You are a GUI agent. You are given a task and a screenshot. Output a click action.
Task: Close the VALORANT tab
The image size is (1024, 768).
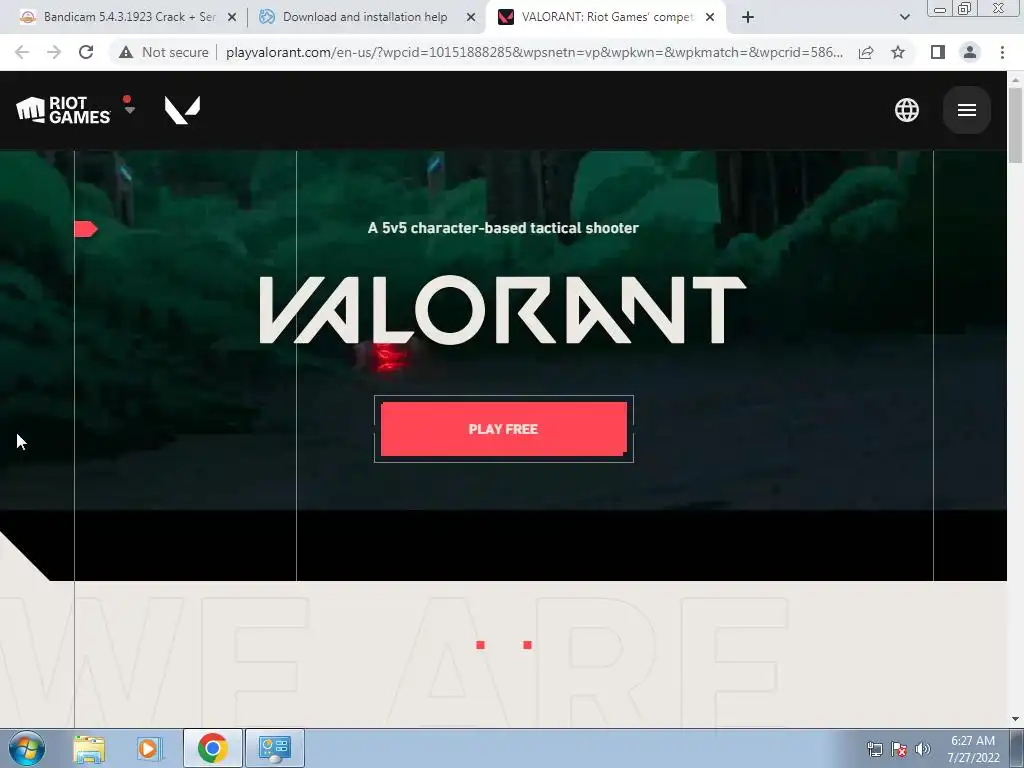(x=710, y=17)
